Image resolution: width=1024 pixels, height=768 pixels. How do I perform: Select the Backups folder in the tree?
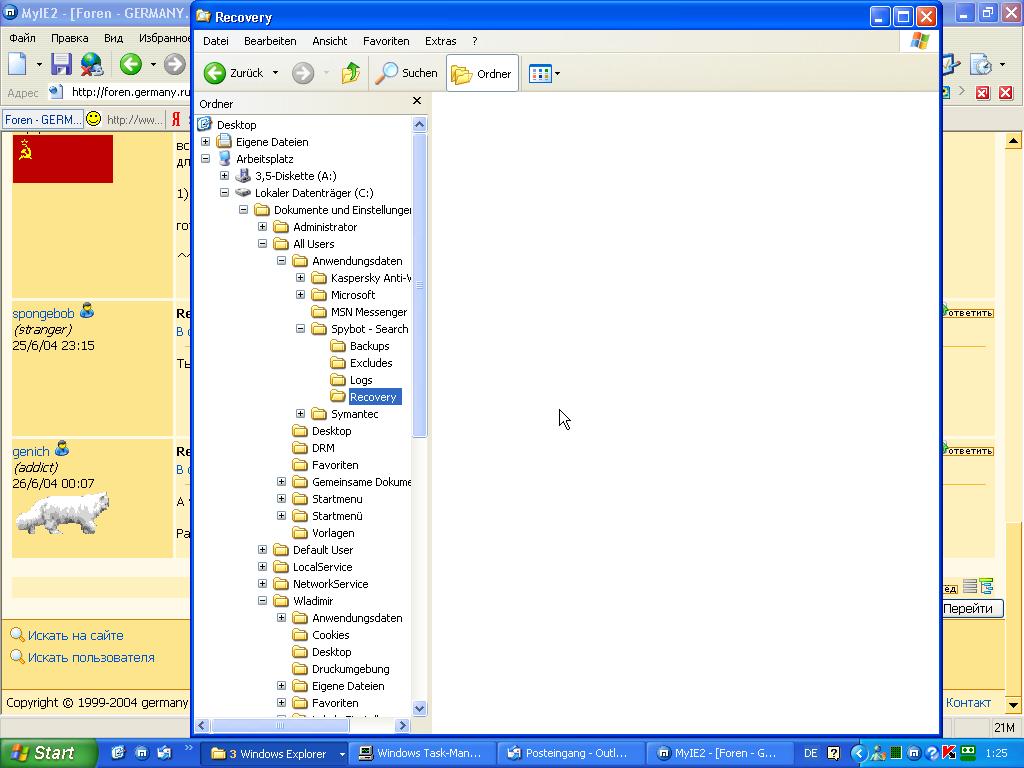point(369,346)
